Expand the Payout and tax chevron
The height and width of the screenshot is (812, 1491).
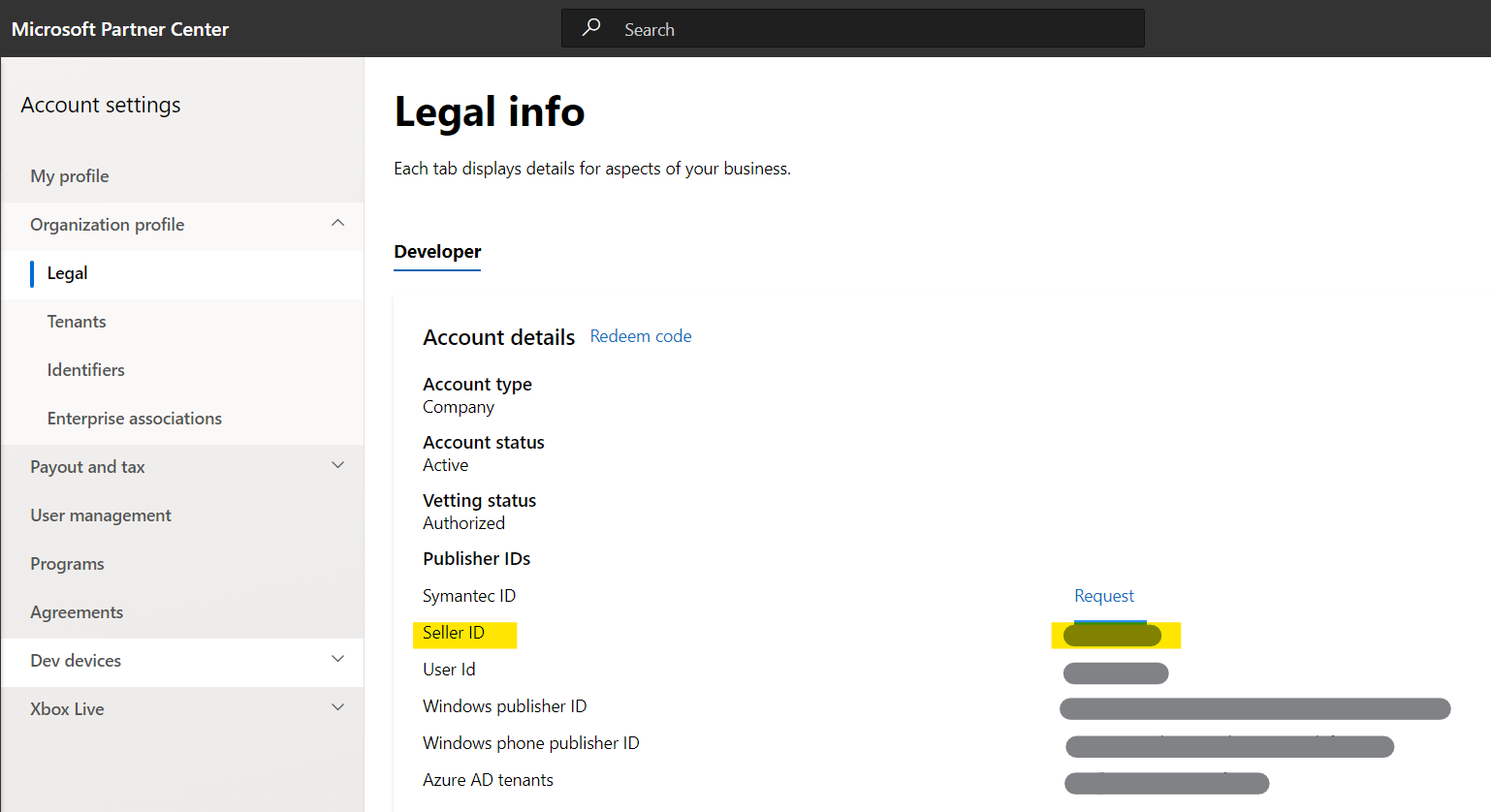point(337,465)
